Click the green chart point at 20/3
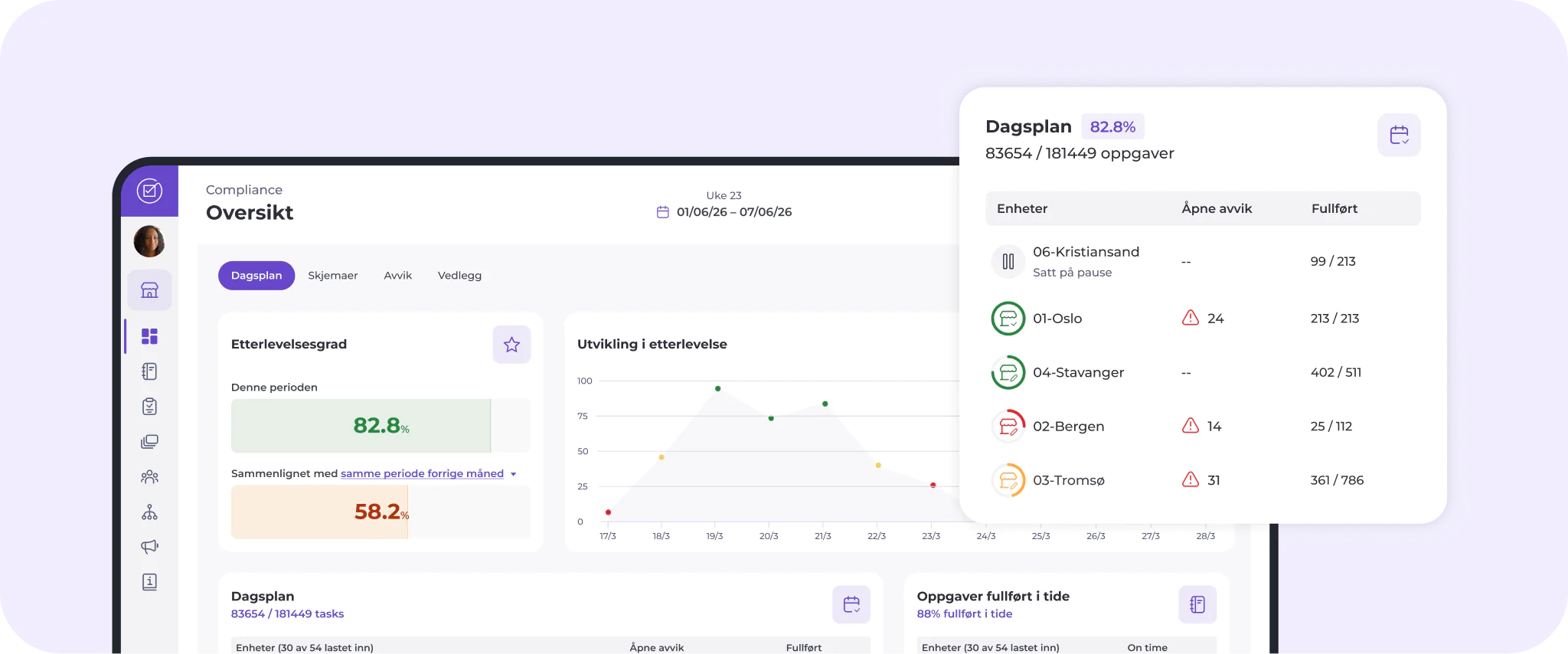Screen dimensions: 1568x654 [x=771, y=418]
